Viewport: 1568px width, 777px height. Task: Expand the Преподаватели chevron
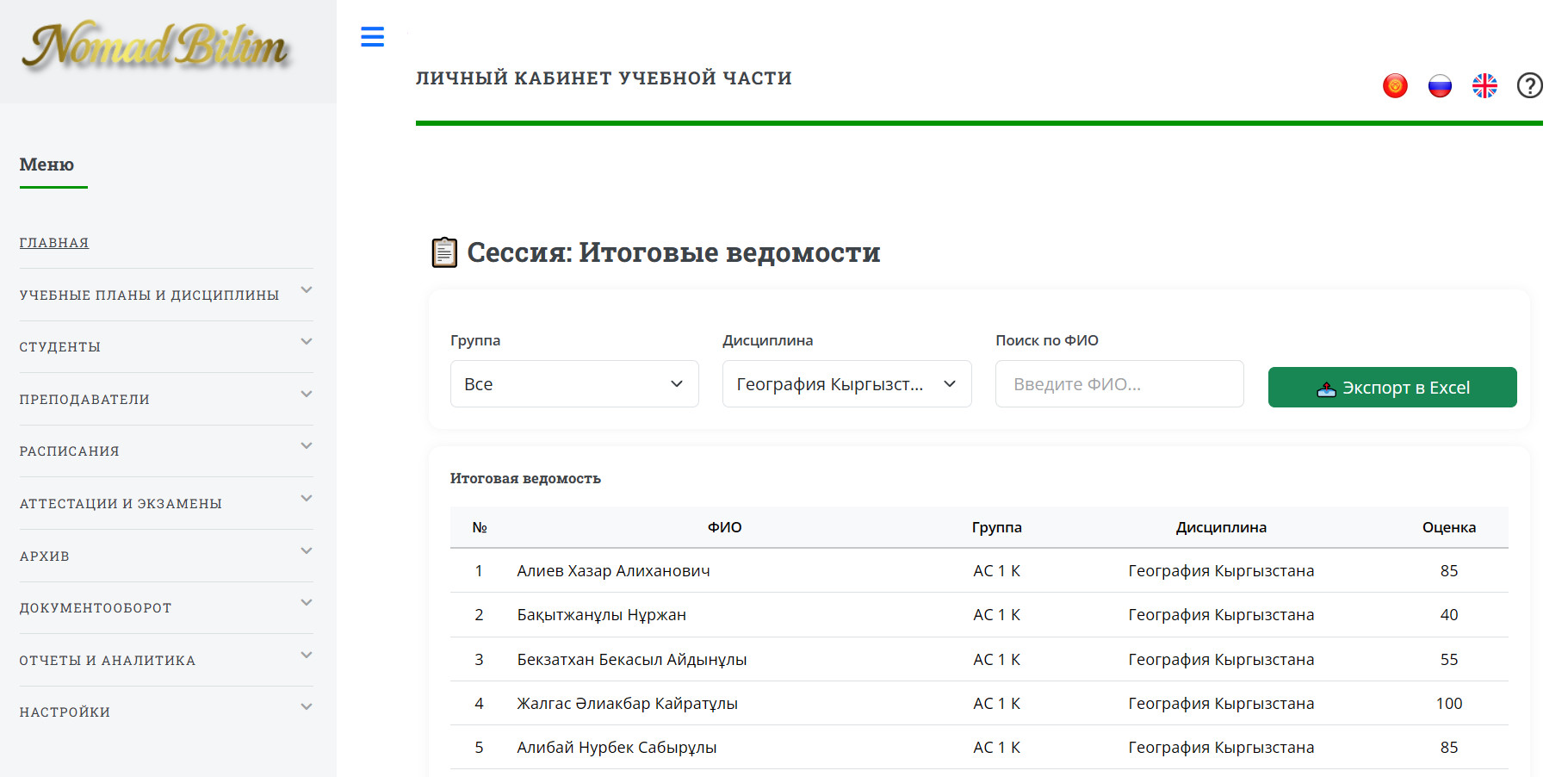coord(307,395)
